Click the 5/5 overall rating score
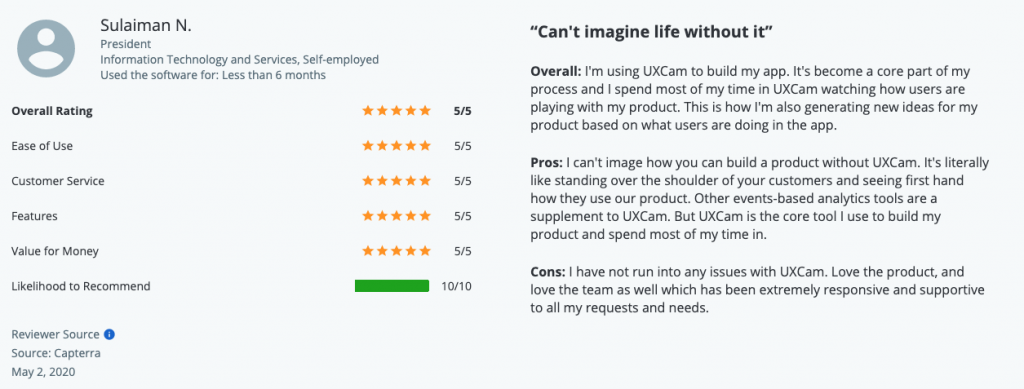 pyautogui.click(x=462, y=111)
